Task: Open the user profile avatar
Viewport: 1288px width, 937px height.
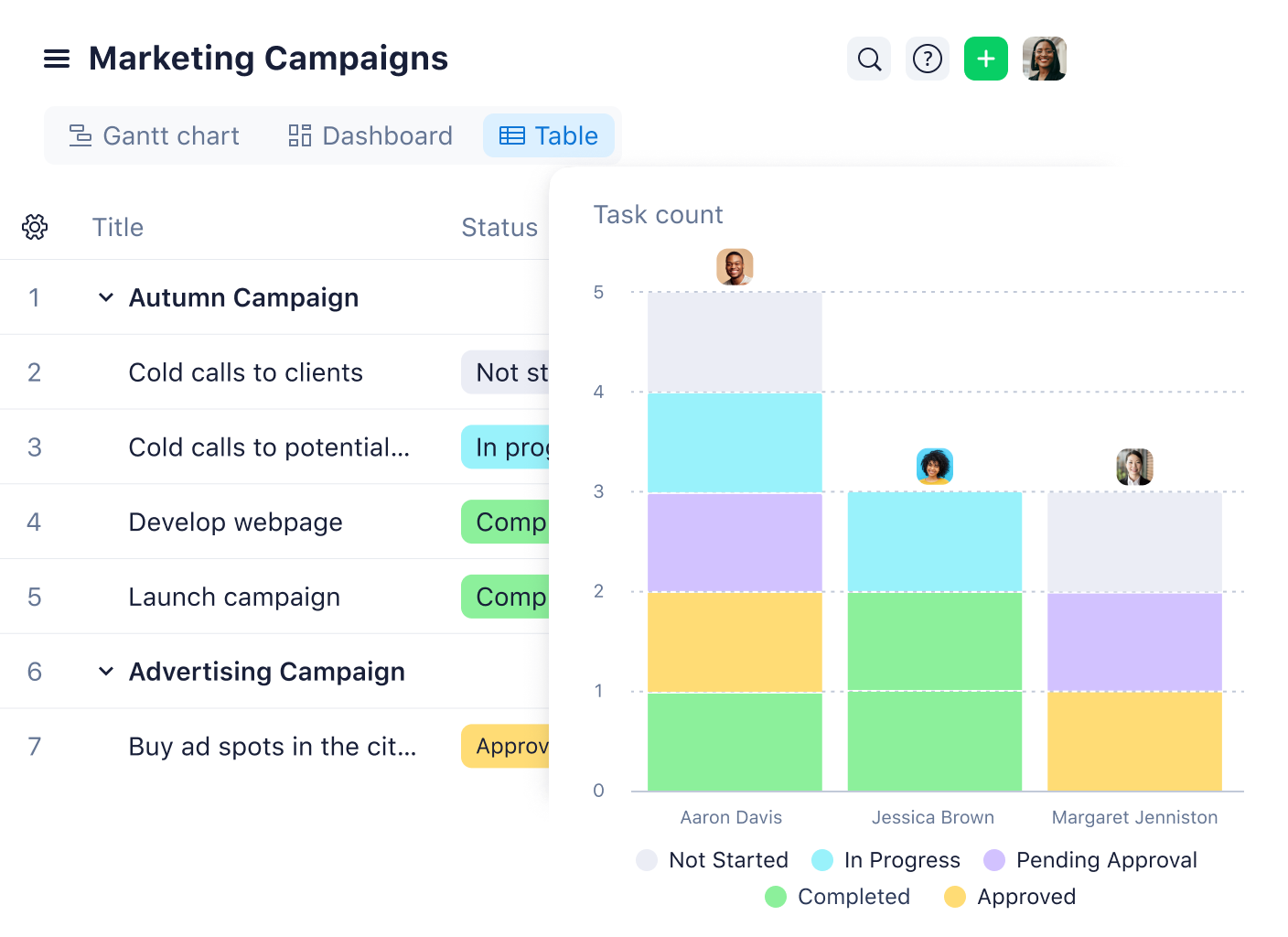Action: click(1045, 59)
